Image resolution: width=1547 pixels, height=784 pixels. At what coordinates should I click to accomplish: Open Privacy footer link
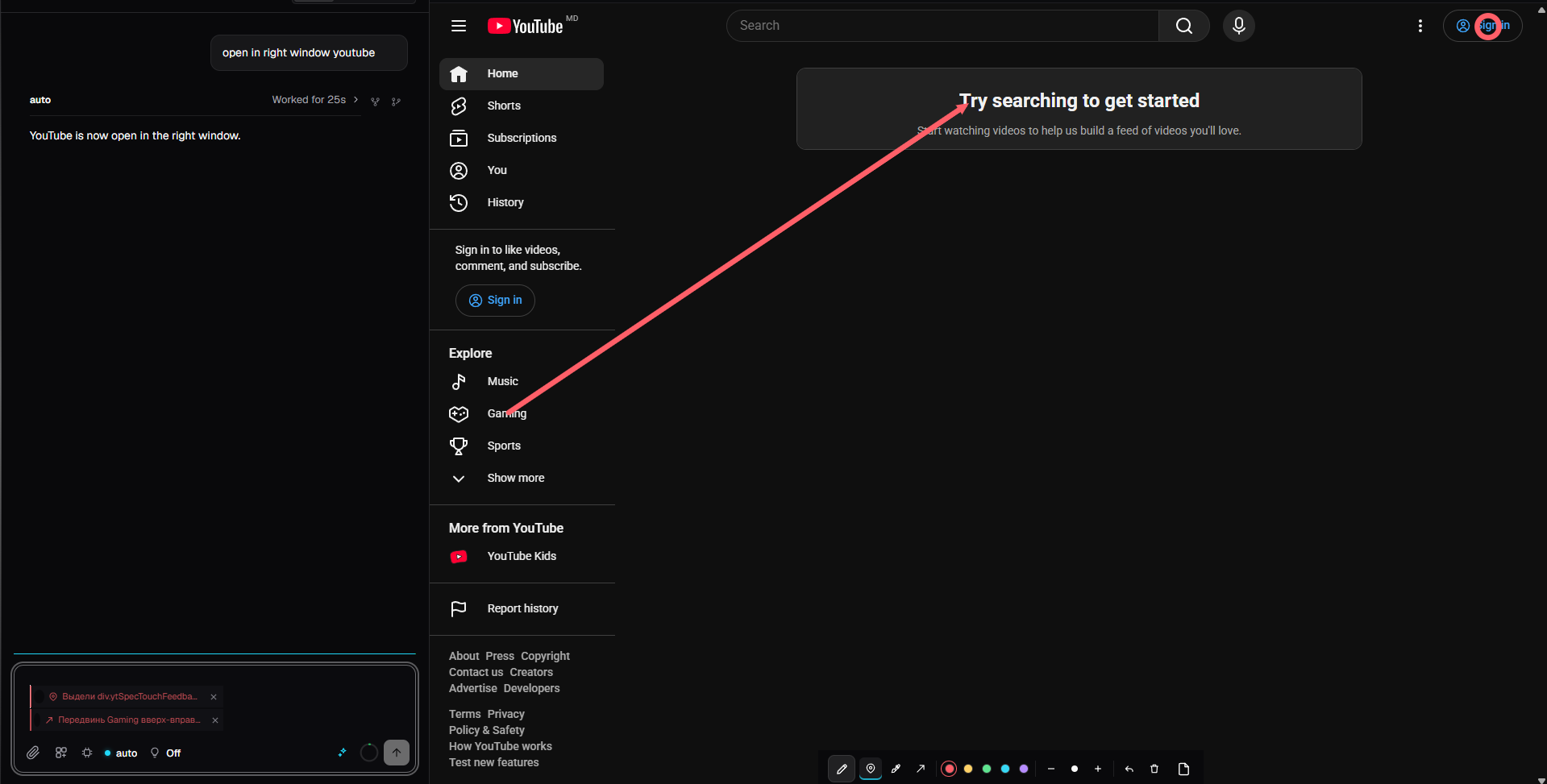coord(505,714)
